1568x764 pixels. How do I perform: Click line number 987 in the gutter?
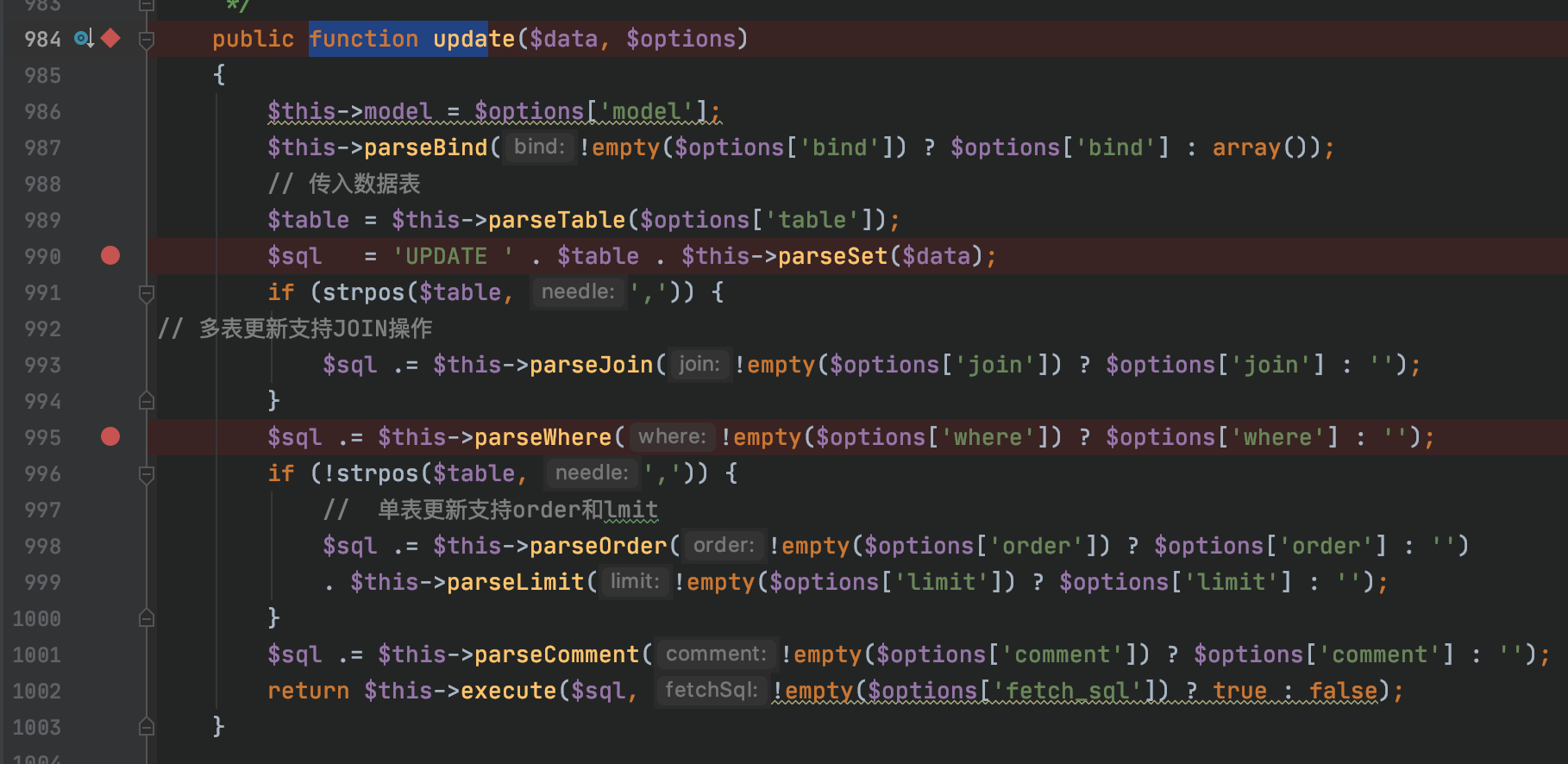click(42, 147)
